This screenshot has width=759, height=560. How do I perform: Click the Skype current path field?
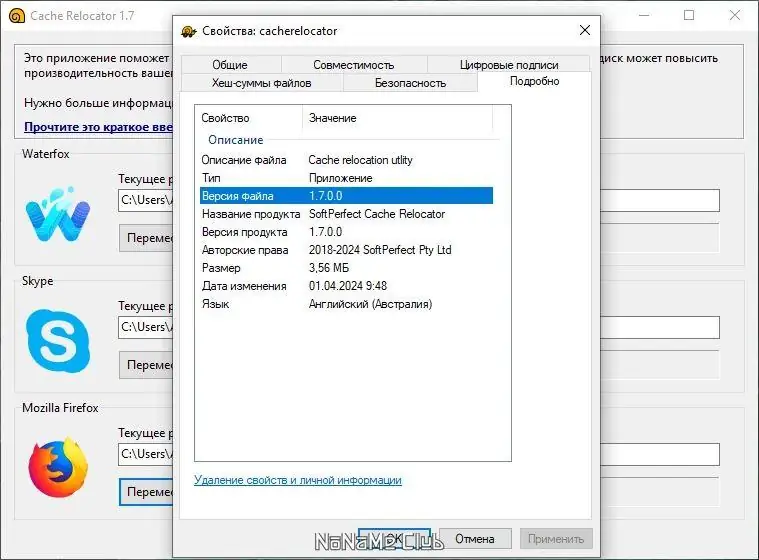point(146,327)
